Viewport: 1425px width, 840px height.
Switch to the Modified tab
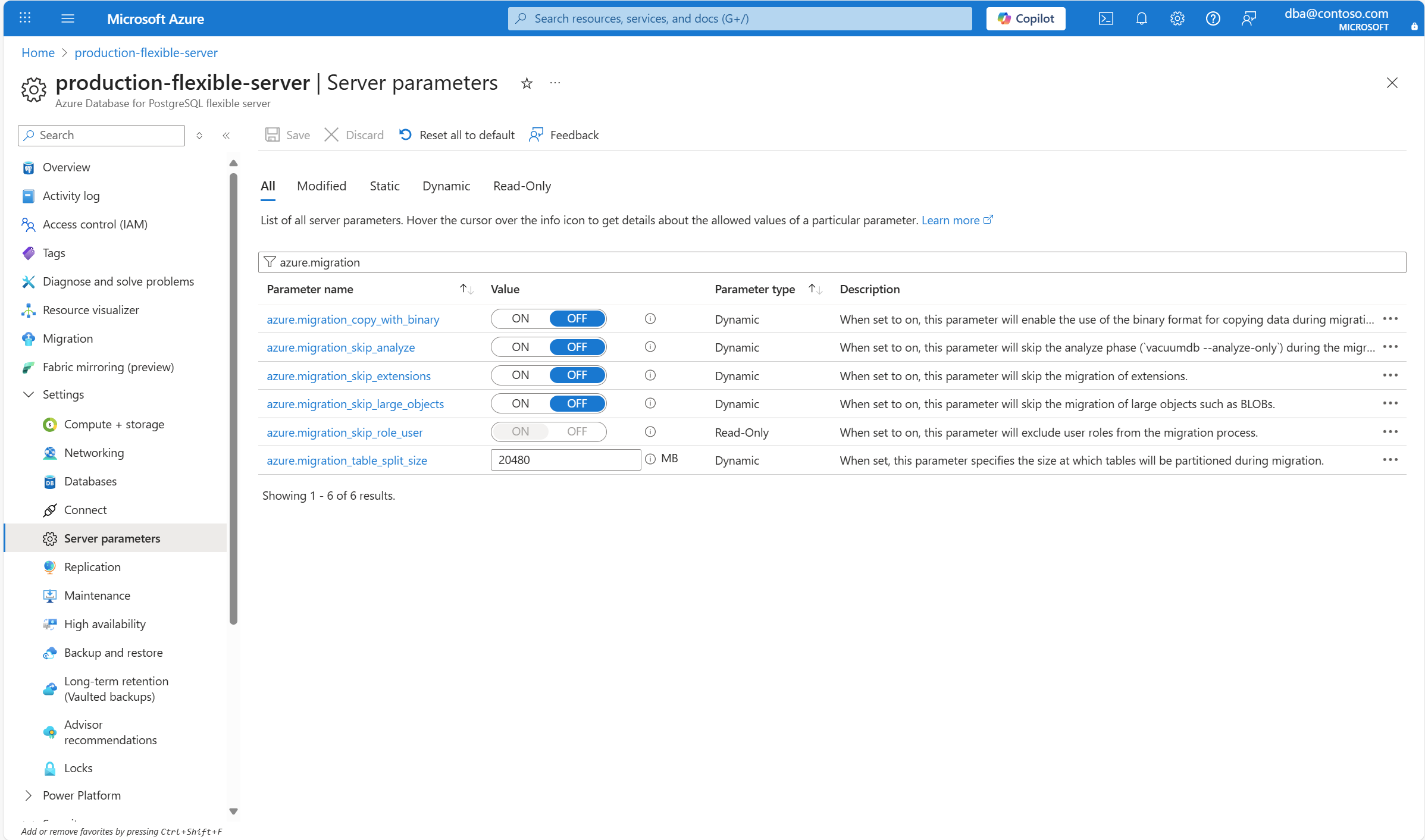(x=321, y=186)
